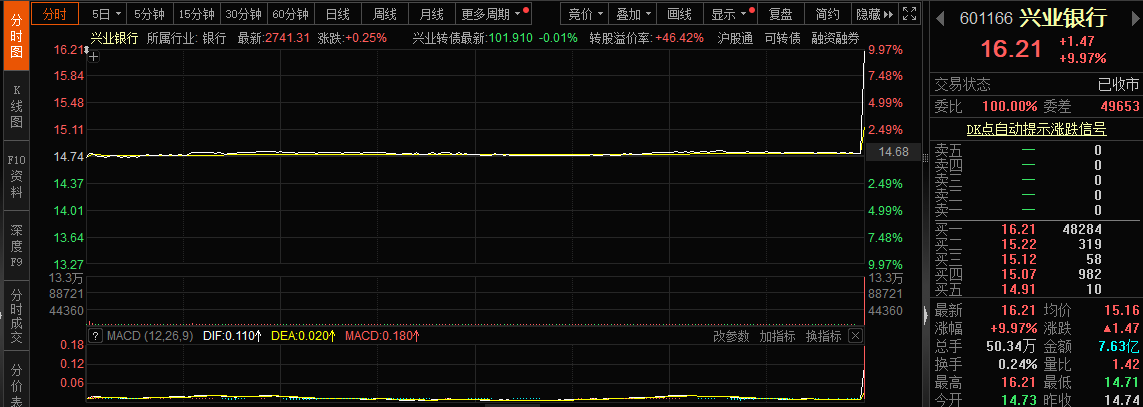The image size is (1143, 407).
Task: Expand the 叠加 overlay dropdown
Action: [x=633, y=14]
